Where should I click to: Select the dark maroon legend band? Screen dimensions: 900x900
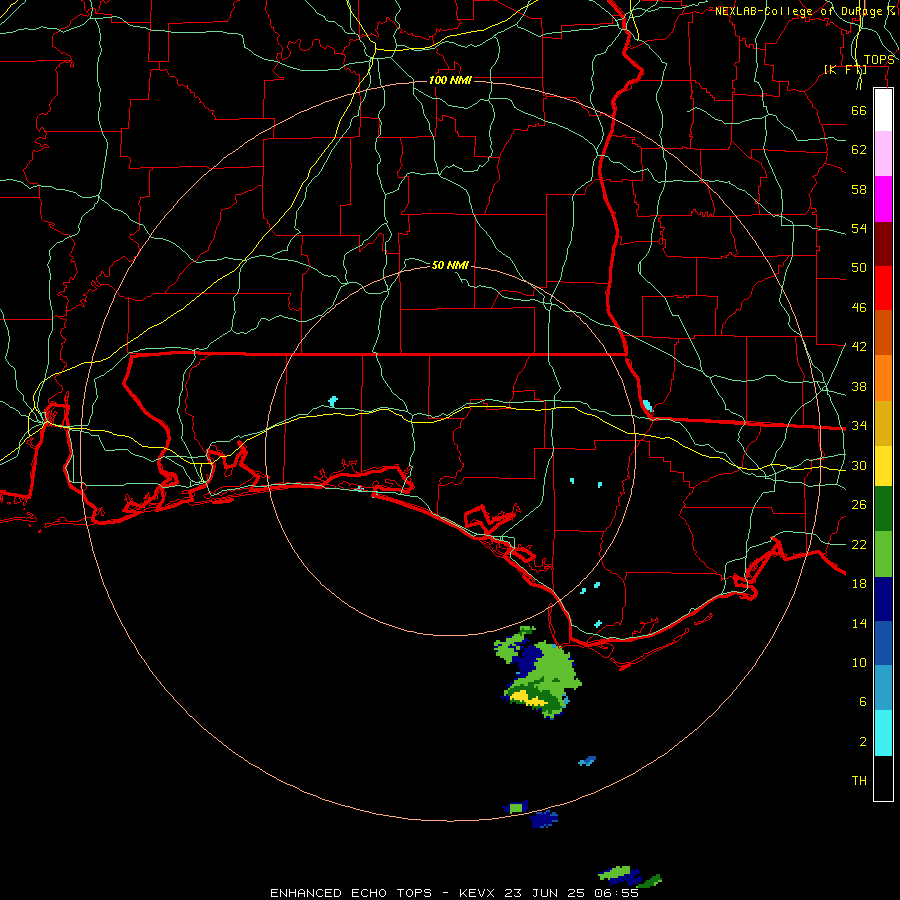tap(883, 244)
